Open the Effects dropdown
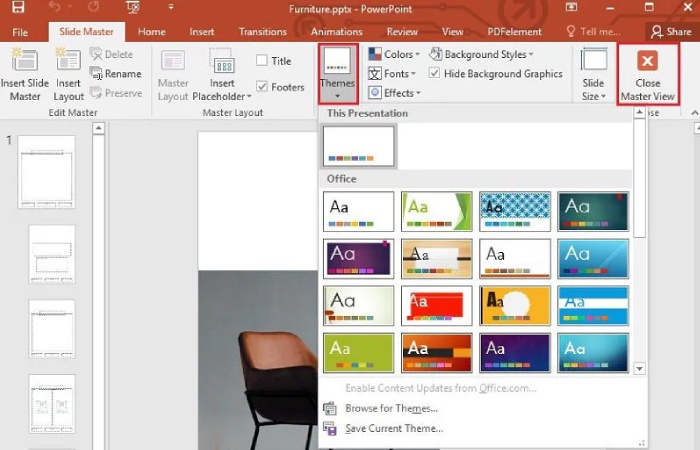This screenshot has width=700, height=450. click(x=395, y=93)
